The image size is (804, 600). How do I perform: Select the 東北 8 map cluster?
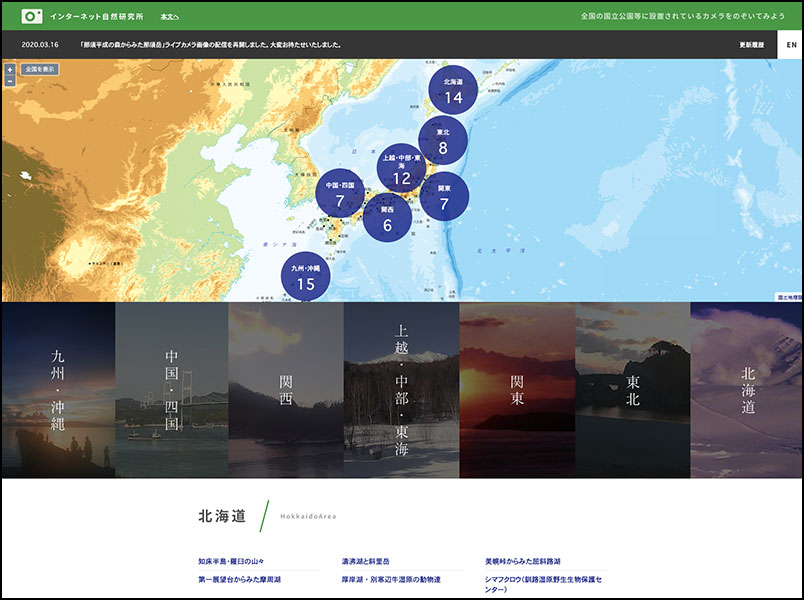(443, 142)
